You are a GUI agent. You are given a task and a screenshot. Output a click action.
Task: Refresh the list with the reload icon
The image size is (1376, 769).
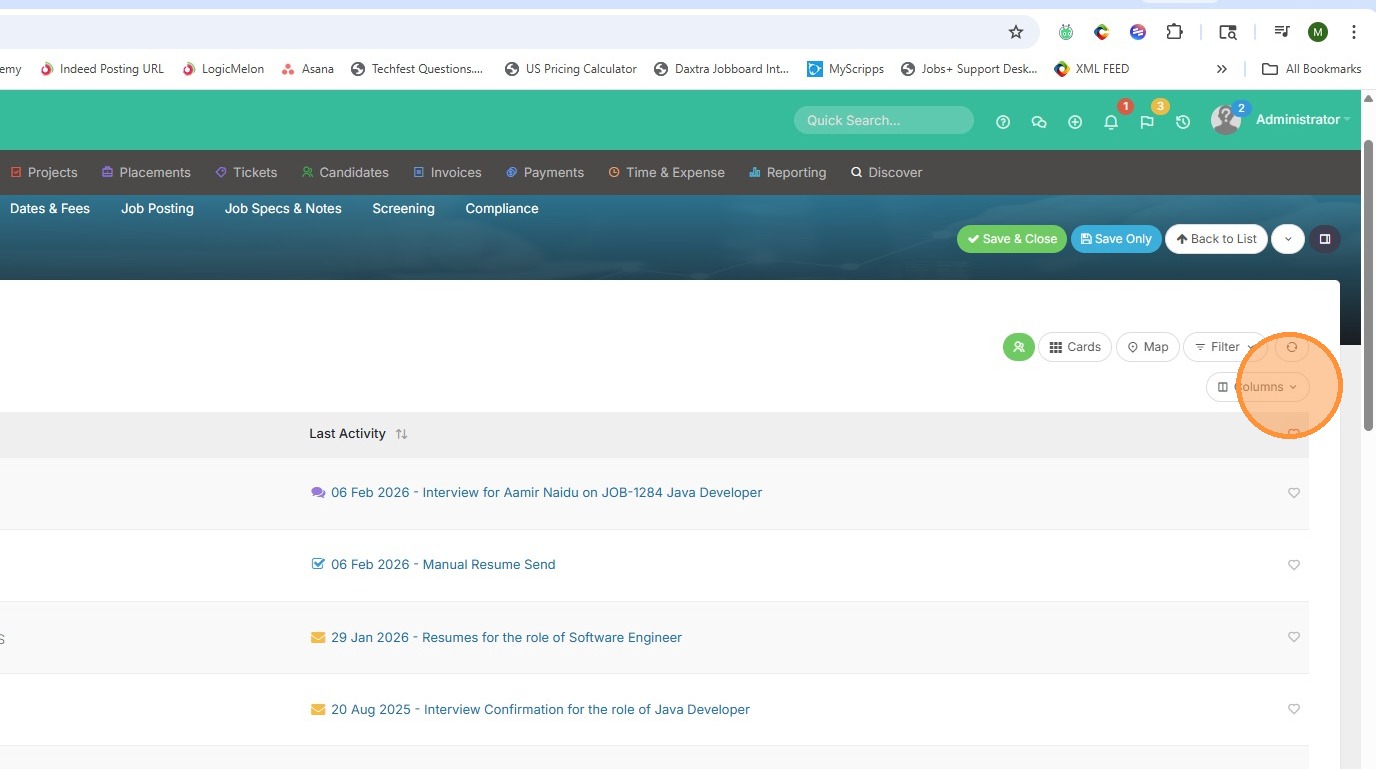[x=1292, y=347]
